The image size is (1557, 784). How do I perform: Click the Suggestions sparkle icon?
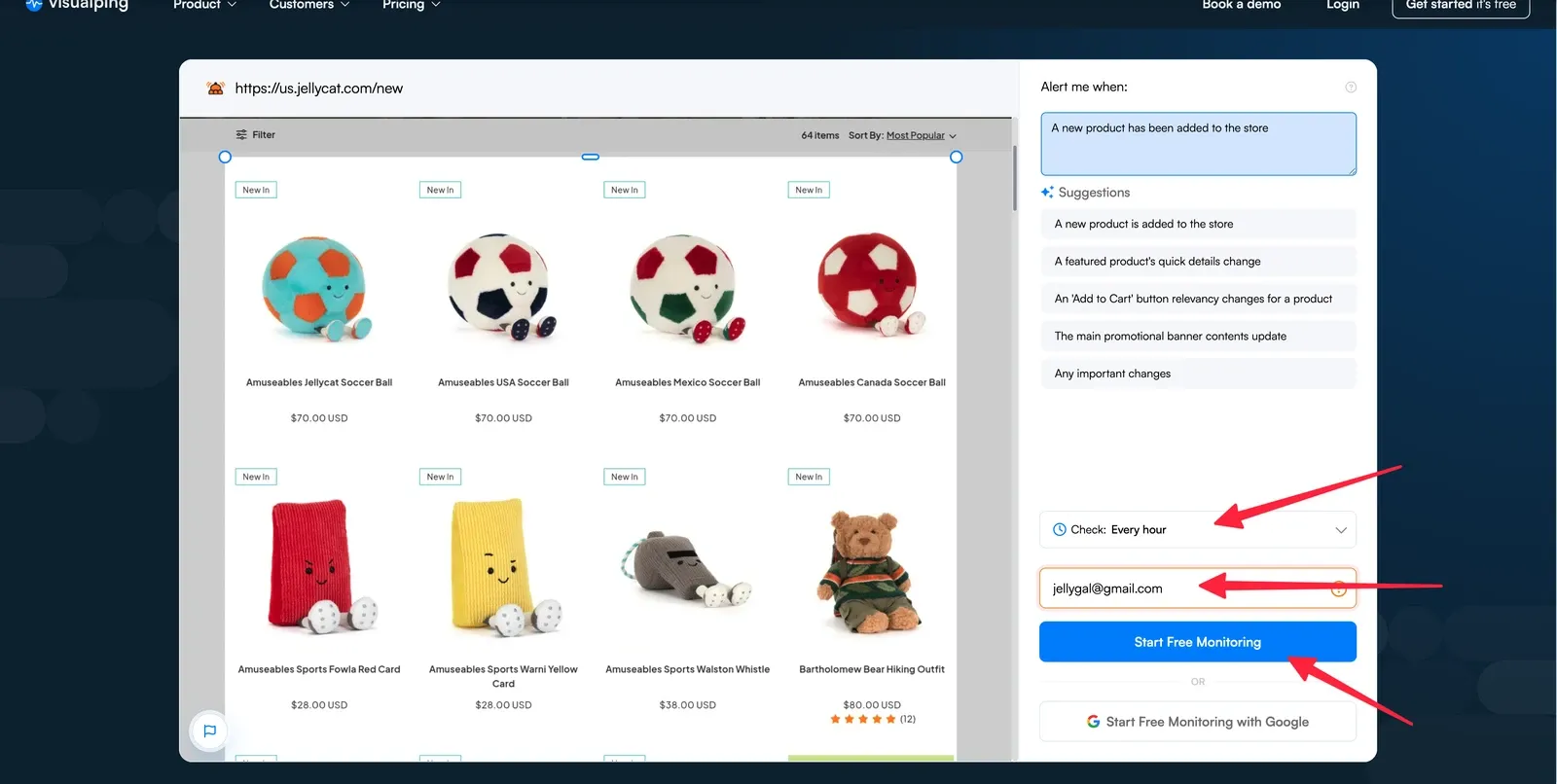[x=1047, y=193]
